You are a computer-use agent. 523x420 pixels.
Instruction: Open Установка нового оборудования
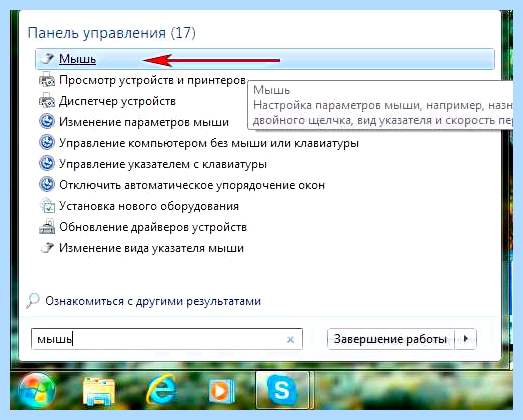(x=149, y=206)
